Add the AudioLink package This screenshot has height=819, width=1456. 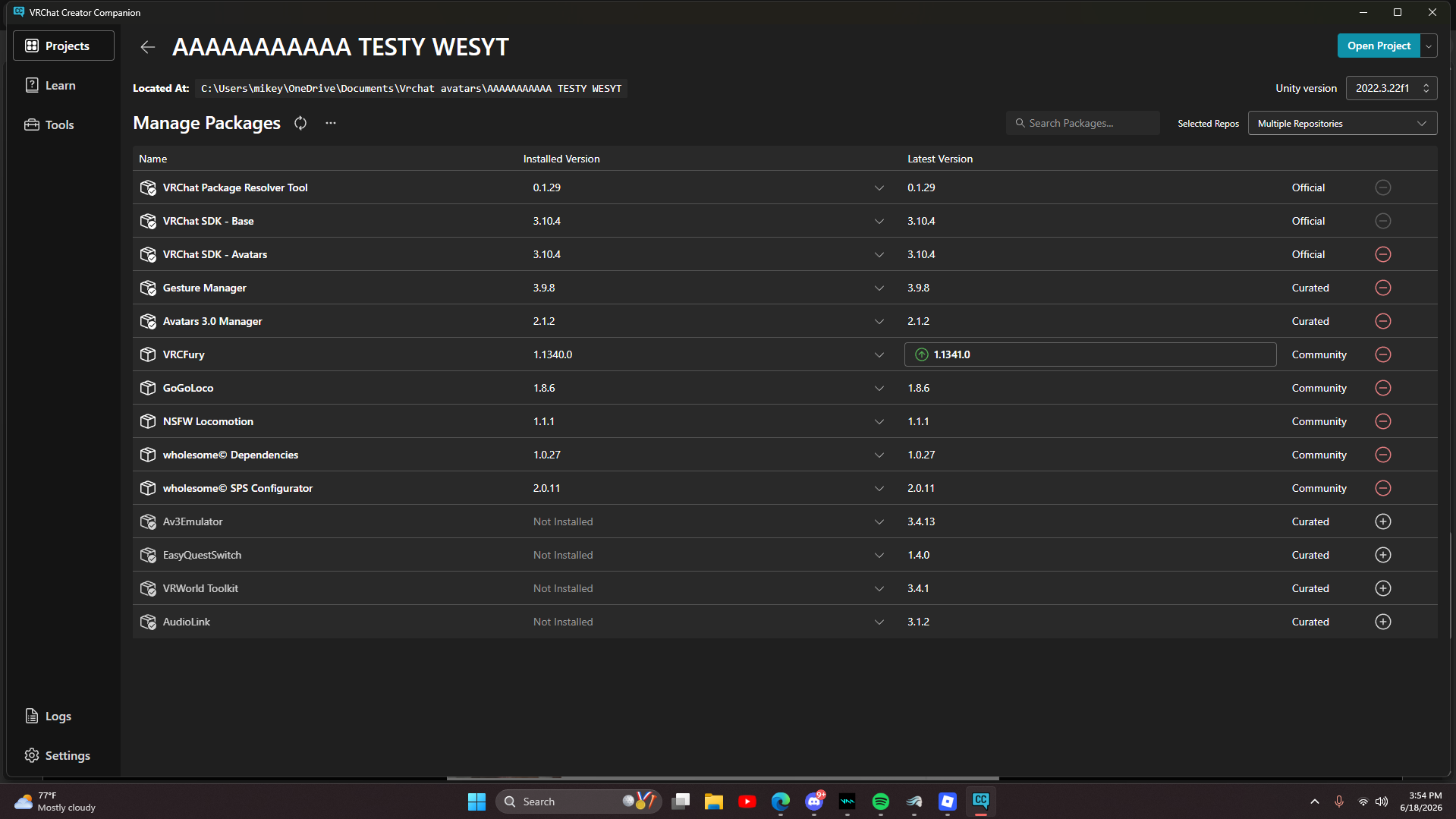click(x=1383, y=622)
